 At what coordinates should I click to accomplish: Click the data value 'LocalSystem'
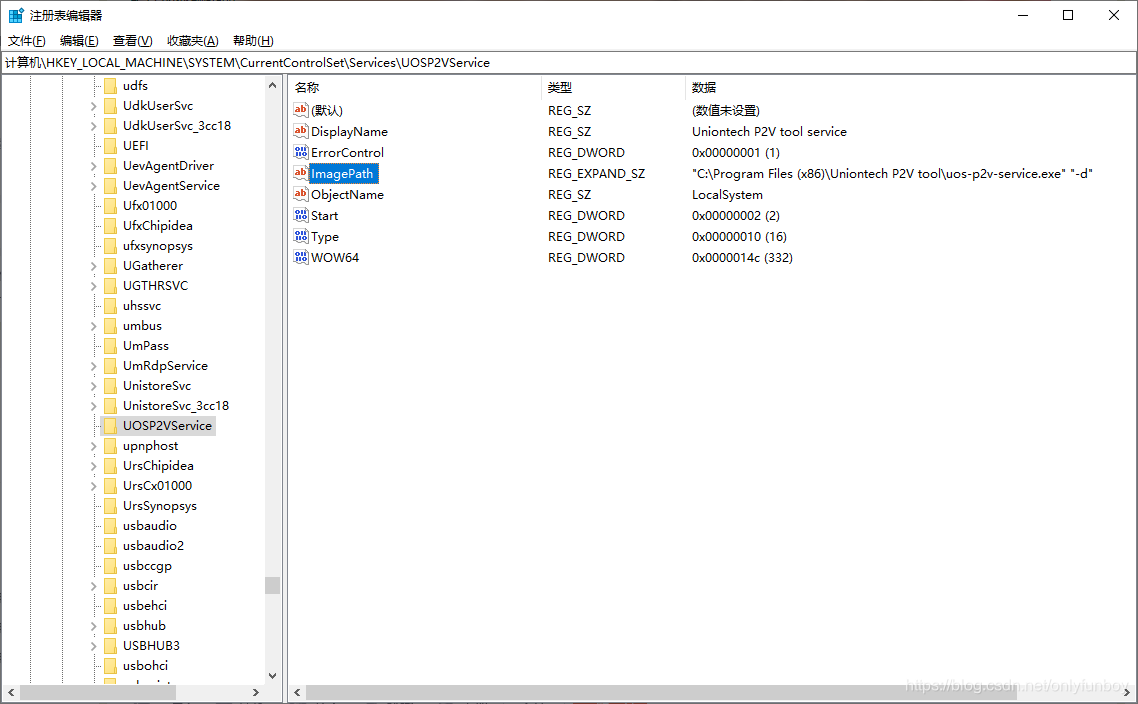pyautogui.click(x=727, y=195)
